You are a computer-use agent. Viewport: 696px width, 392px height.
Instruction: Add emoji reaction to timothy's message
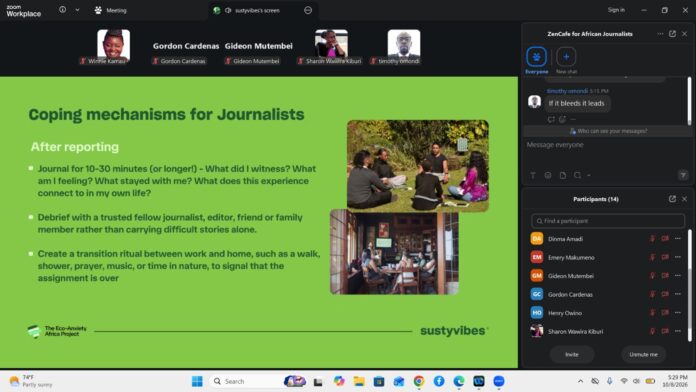pyautogui.click(x=562, y=119)
